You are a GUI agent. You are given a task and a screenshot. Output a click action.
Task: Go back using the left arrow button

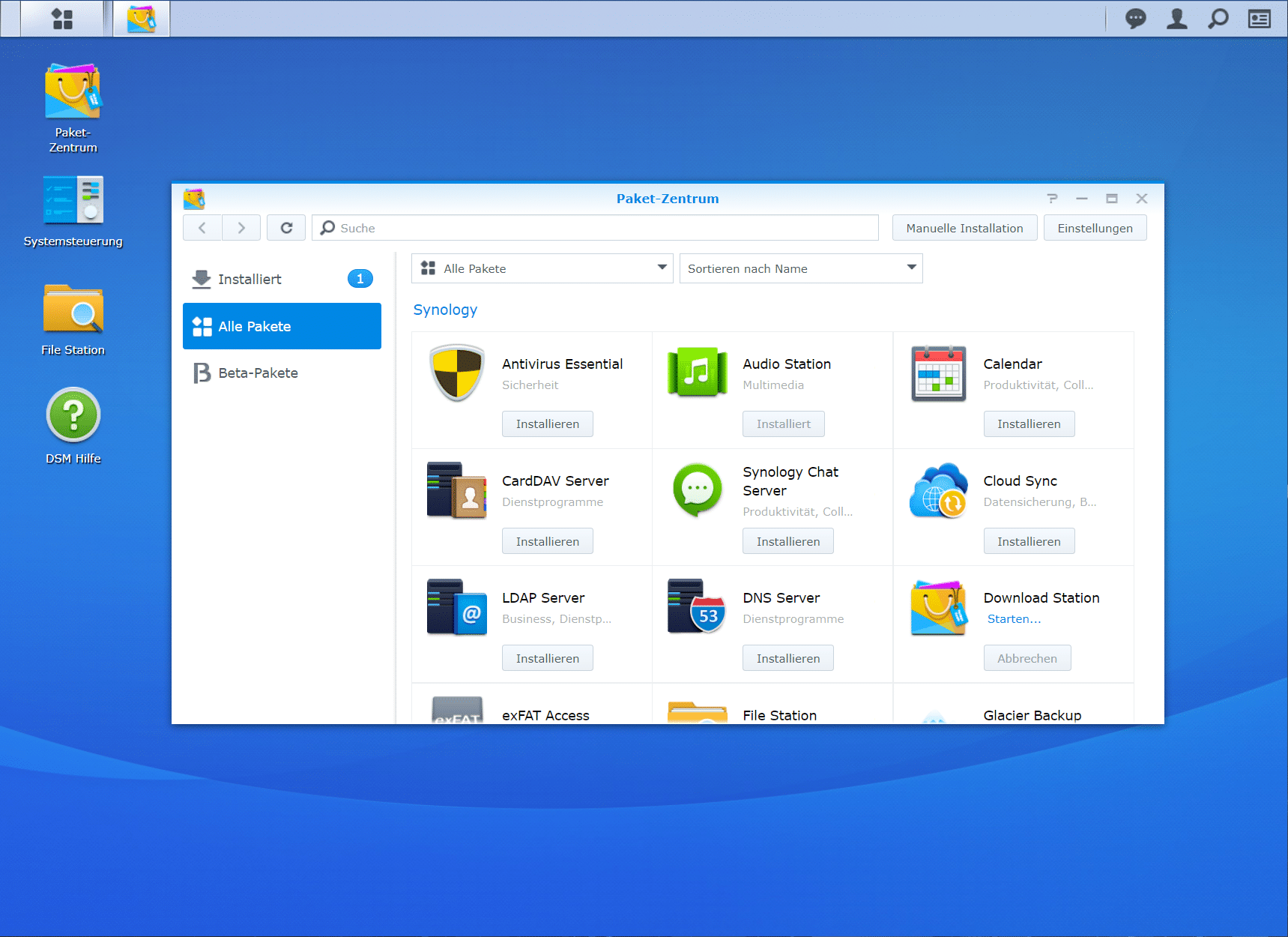coord(202,228)
